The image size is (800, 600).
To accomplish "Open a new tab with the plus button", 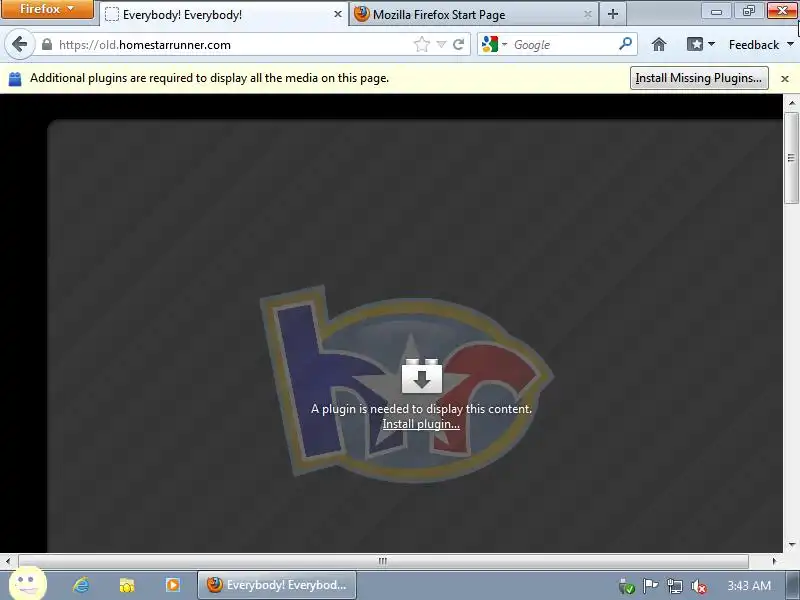I will pyautogui.click(x=613, y=14).
